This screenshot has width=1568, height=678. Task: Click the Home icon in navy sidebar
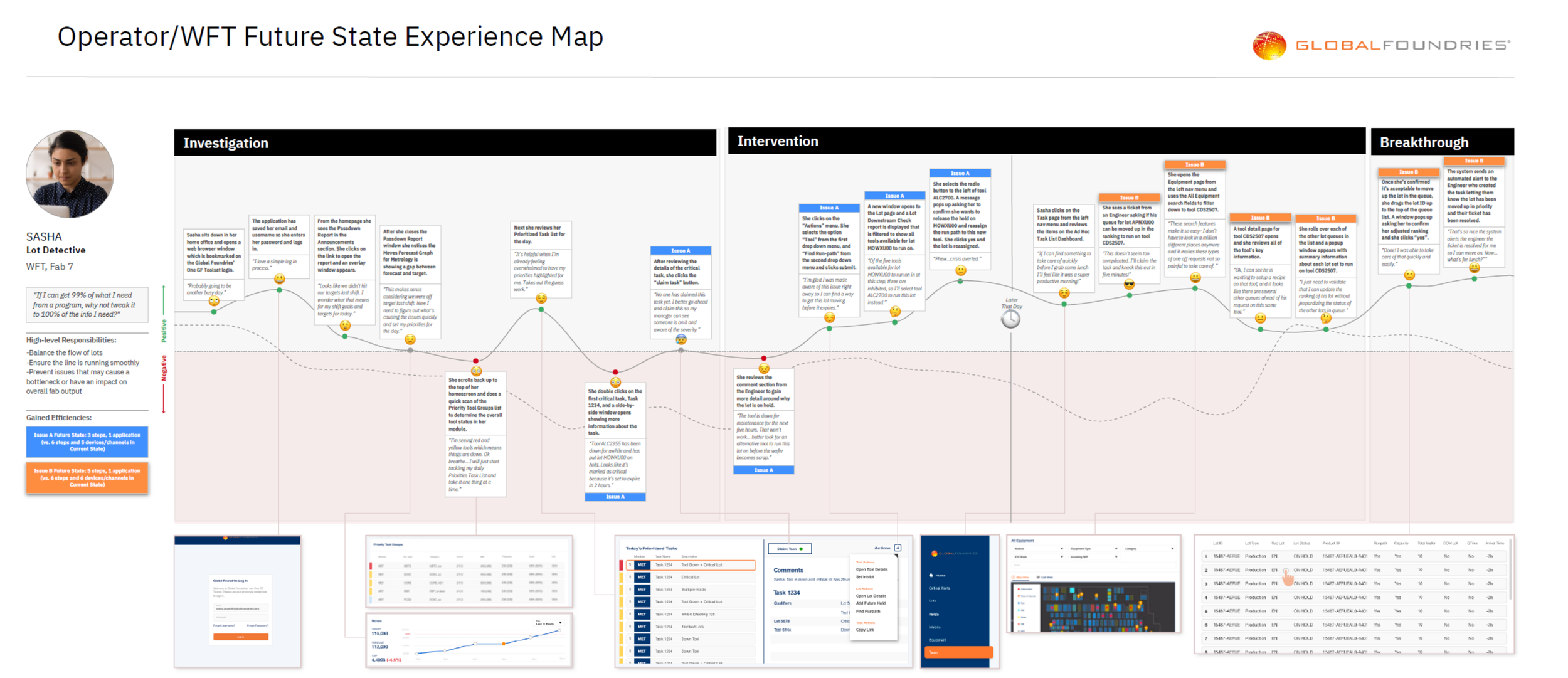931,575
